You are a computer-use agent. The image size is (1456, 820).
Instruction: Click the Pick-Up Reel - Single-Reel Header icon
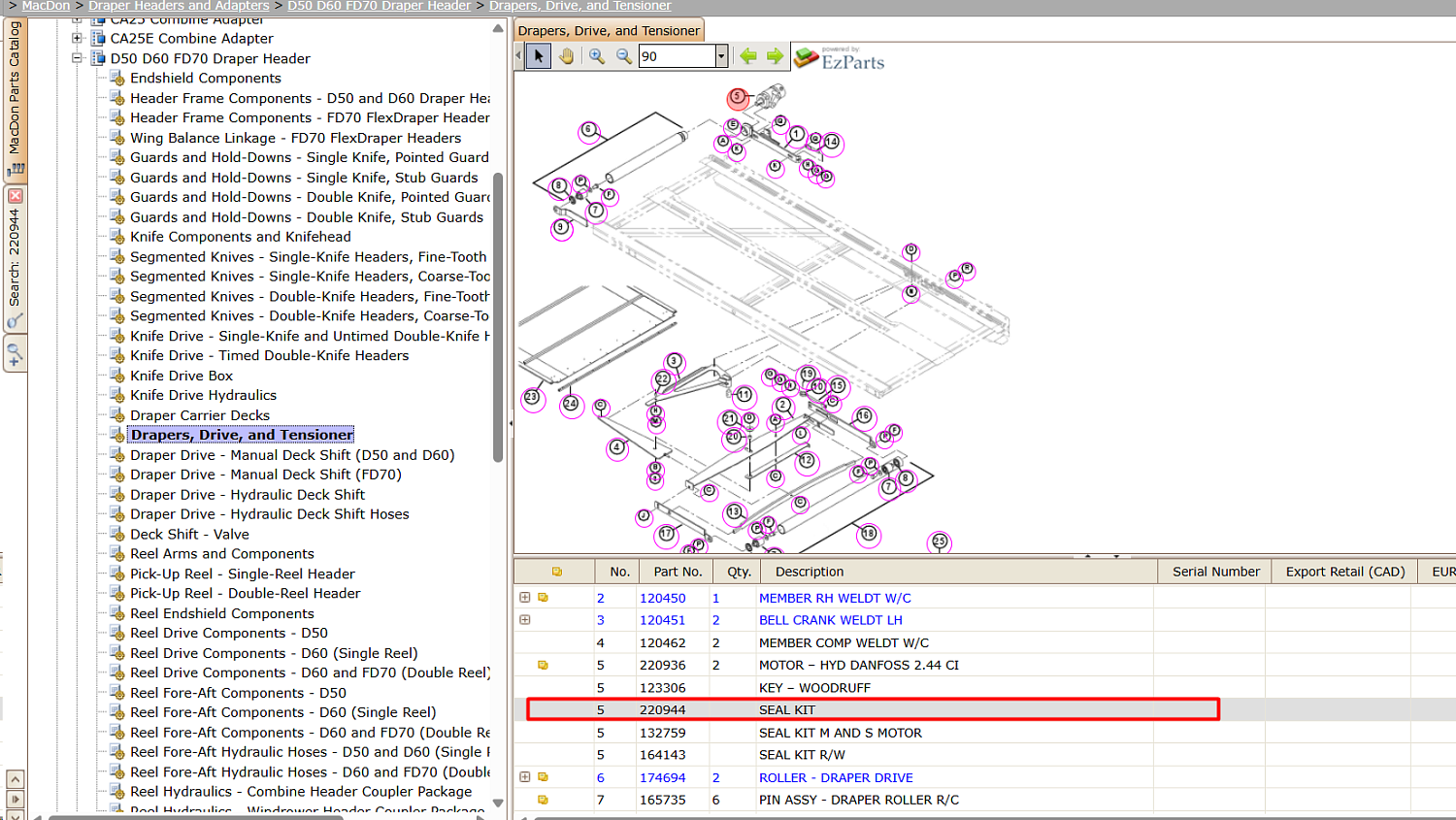117,574
